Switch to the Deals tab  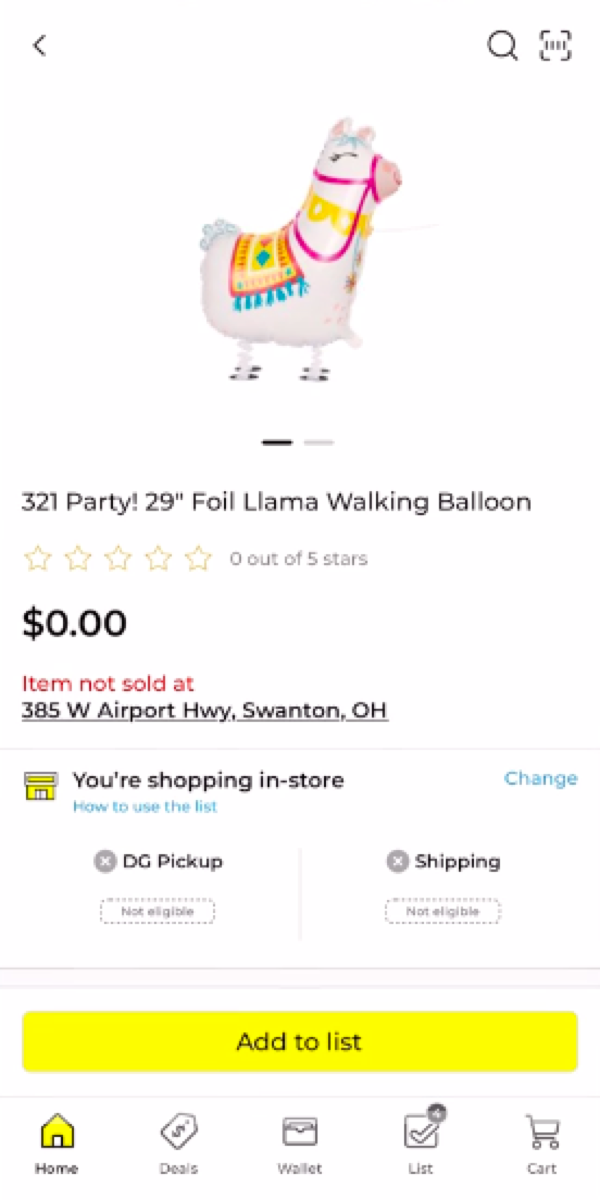178,1140
